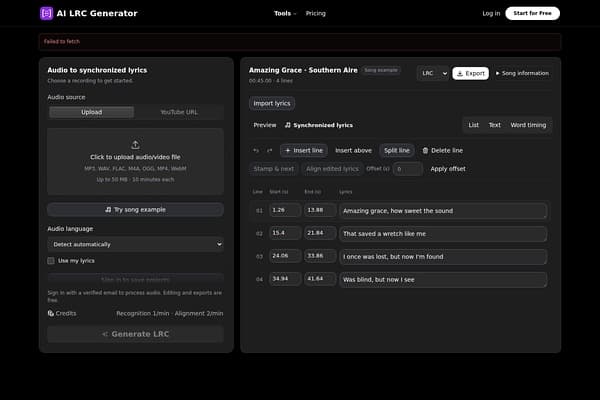600x400 pixels.
Task: Expand the Song information disclosure
Action: coord(523,73)
